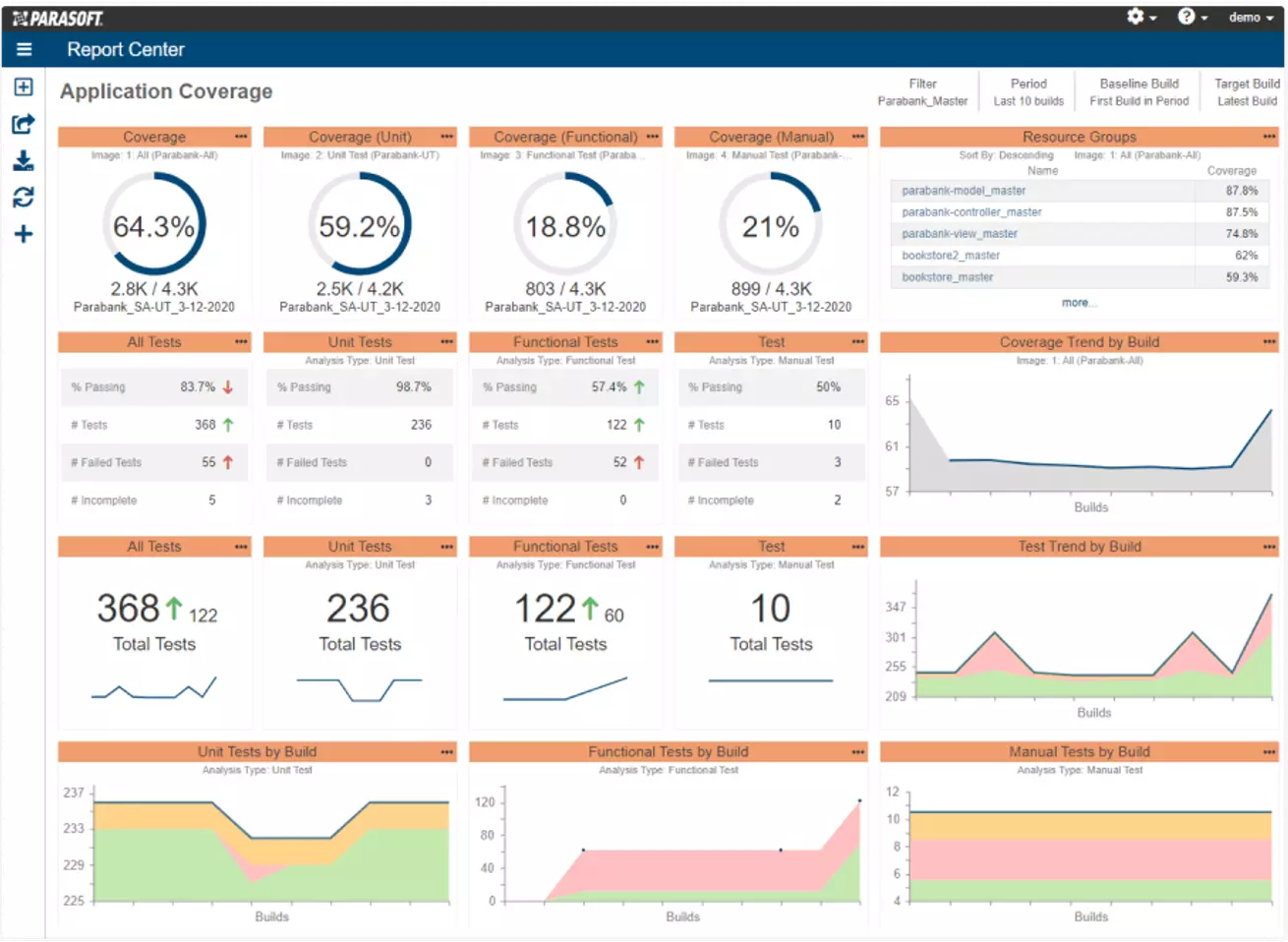Refresh the dashboard with sidebar refresh icon

pyautogui.click(x=24, y=198)
